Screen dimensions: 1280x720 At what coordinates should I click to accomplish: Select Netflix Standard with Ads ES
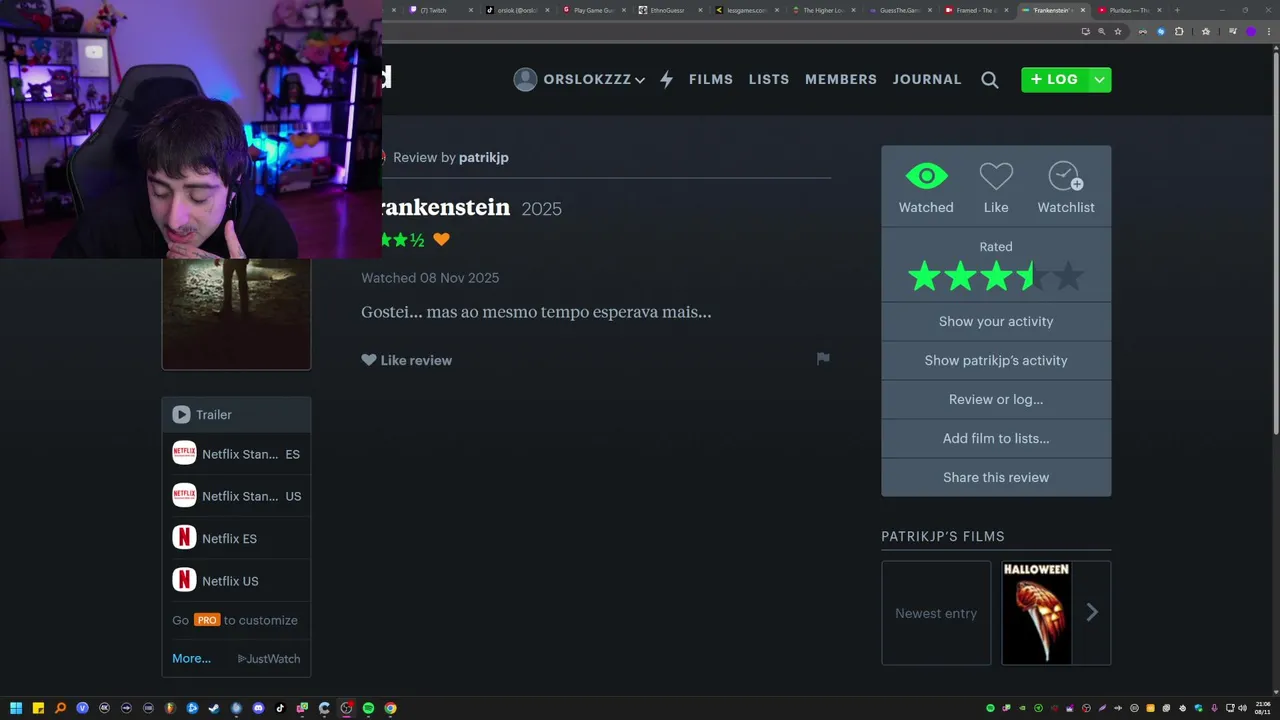[x=236, y=454]
